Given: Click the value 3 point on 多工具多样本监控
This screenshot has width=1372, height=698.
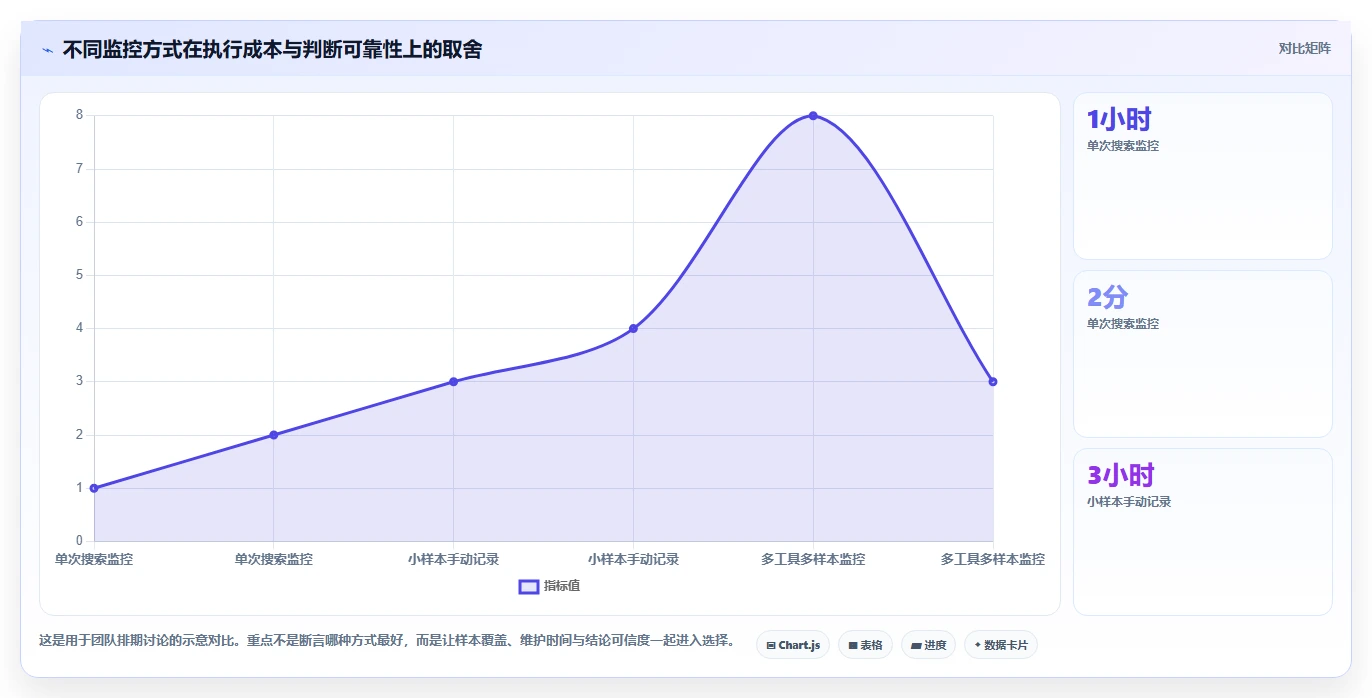Looking at the screenshot, I should (x=992, y=381).
